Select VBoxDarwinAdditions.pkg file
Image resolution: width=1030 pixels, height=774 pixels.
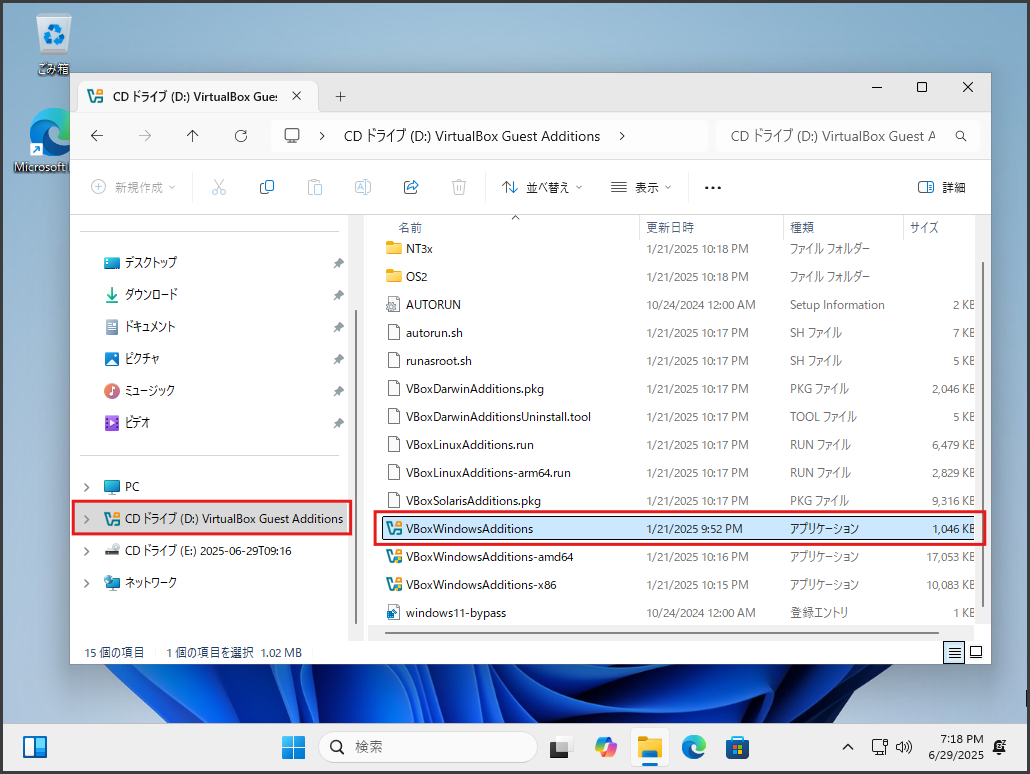click(x=474, y=389)
